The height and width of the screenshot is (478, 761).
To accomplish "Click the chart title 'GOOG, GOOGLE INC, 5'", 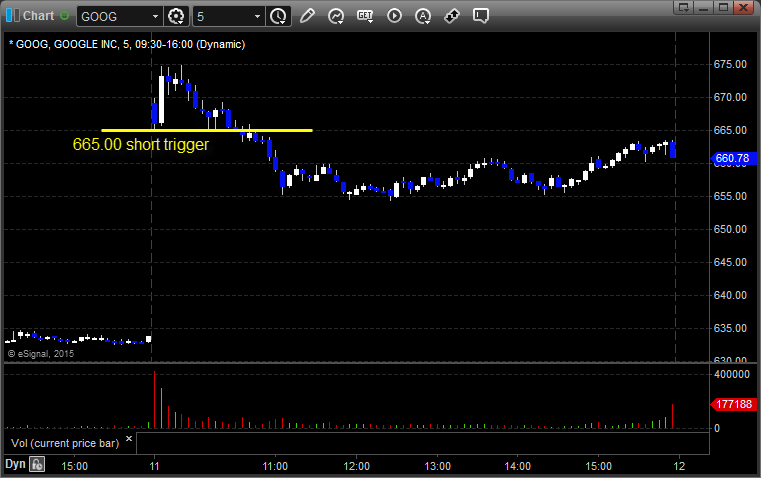I will tap(71, 44).
